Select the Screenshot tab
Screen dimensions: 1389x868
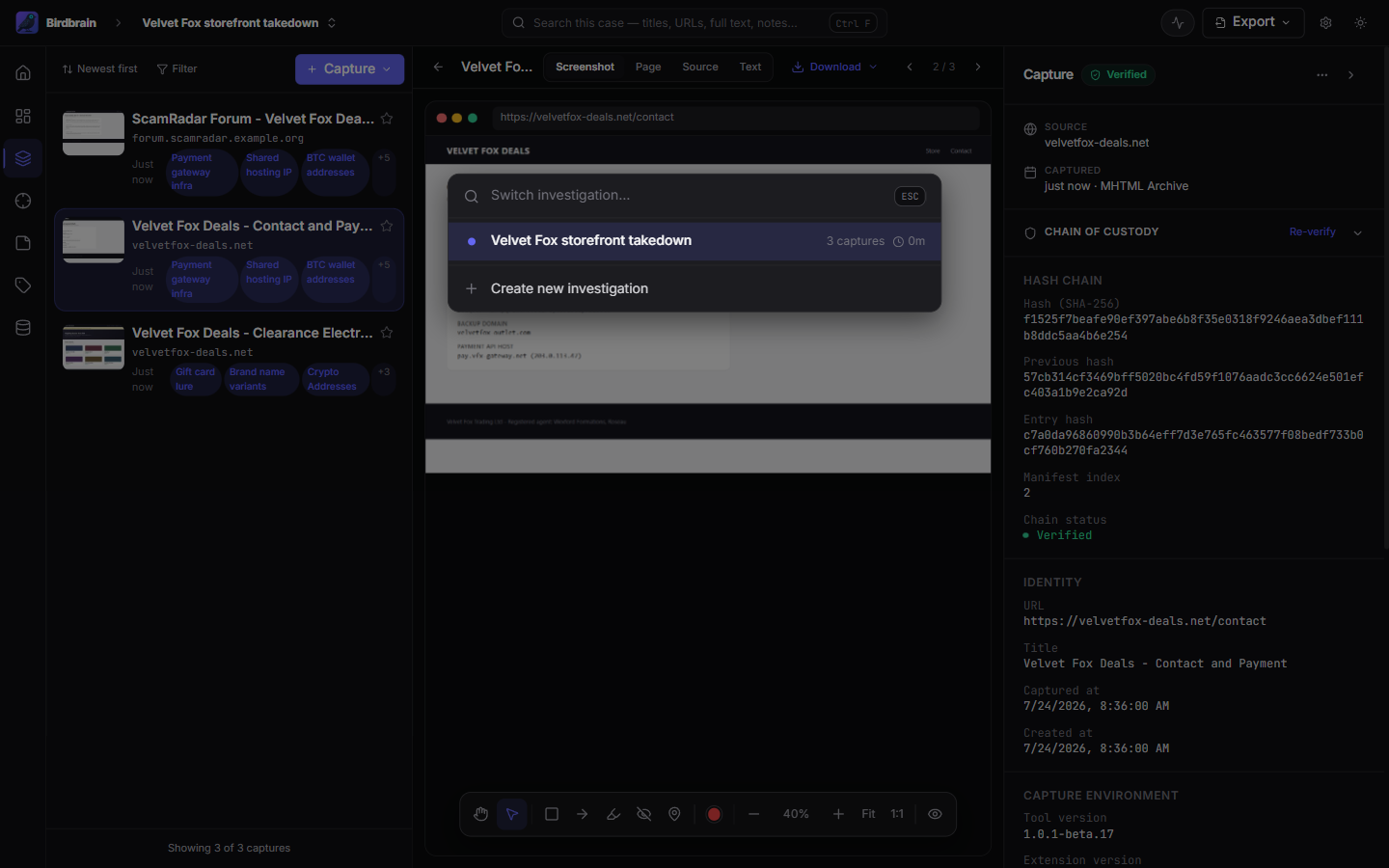tap(585, 67)
